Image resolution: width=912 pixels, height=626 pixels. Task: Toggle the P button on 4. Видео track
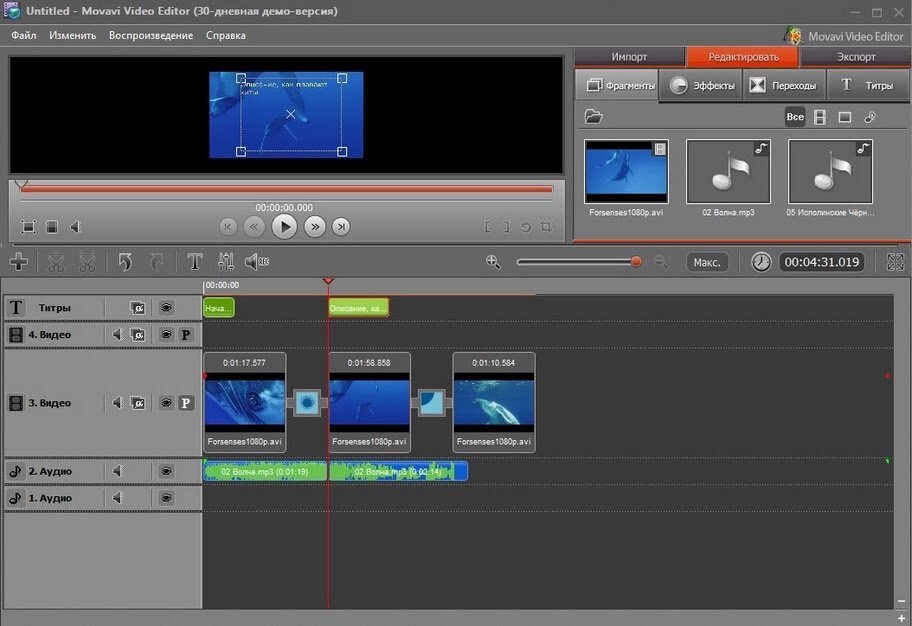pos(186,335)
